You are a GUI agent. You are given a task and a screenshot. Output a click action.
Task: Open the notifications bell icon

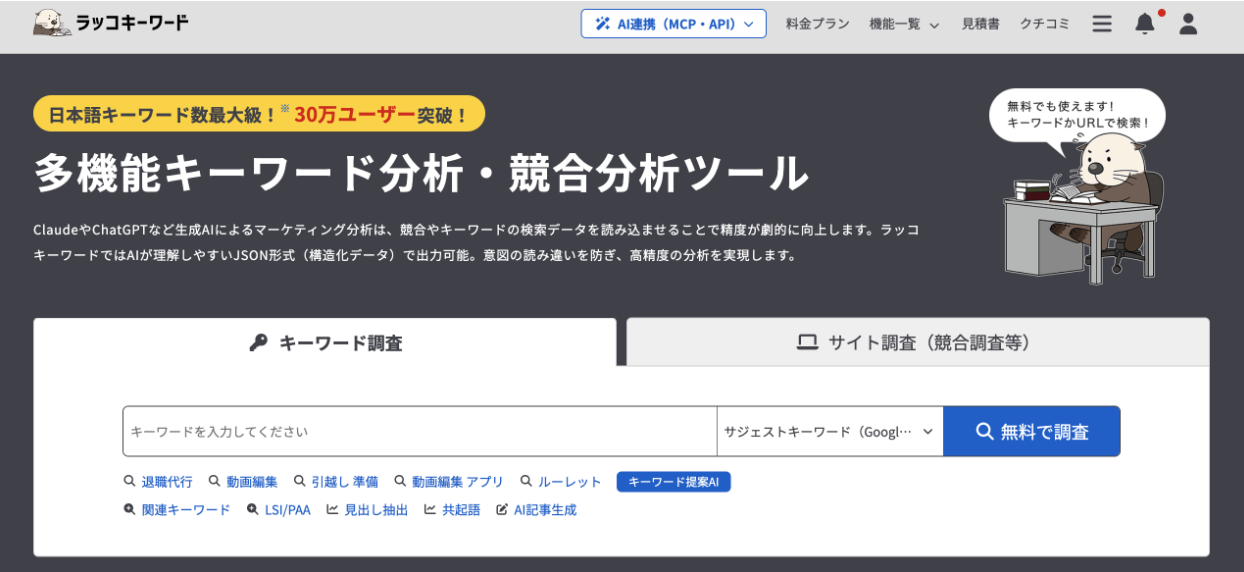[1145, 24]
